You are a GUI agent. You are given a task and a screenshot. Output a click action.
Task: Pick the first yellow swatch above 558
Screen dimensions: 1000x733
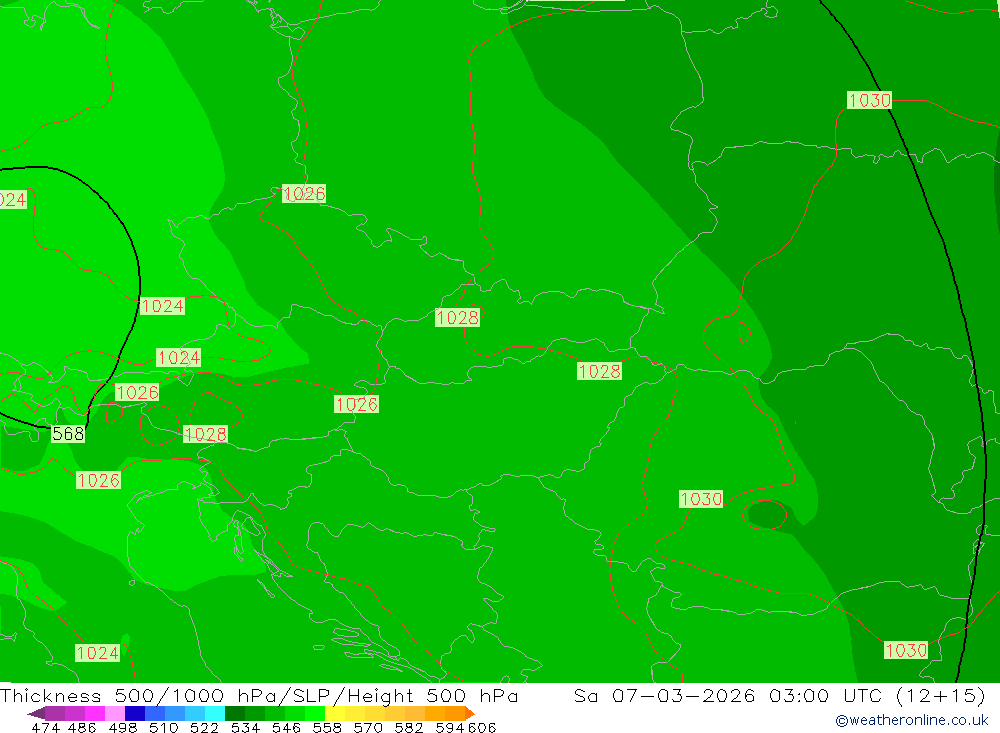click(x=335, y=713)
